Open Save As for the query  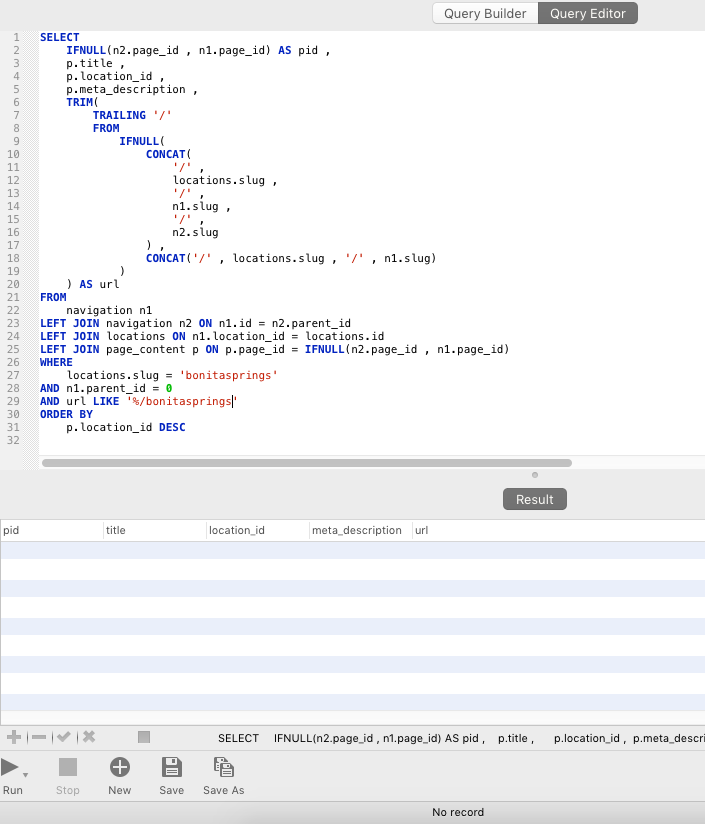[x=223, y=768]
